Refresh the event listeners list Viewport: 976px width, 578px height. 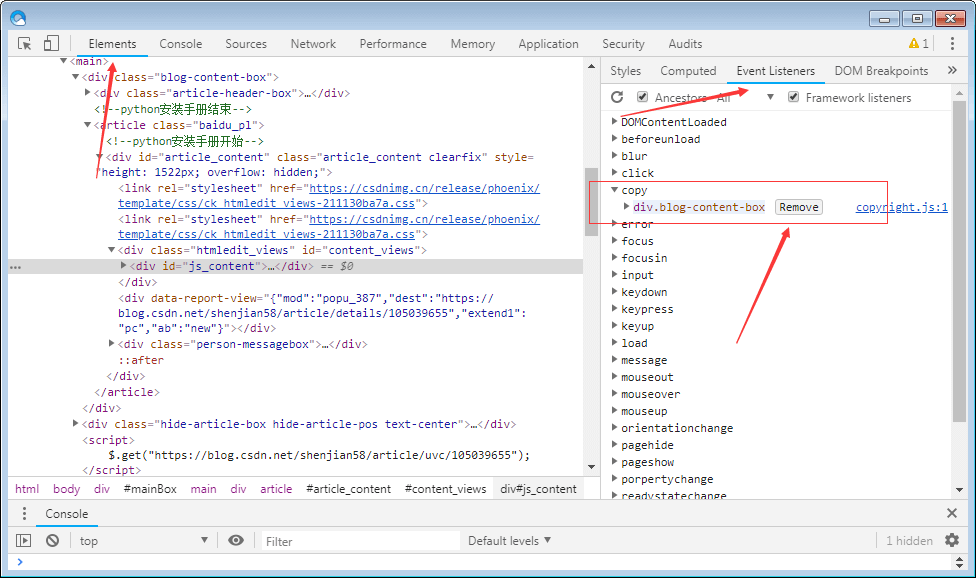click(x=617, y=97)
